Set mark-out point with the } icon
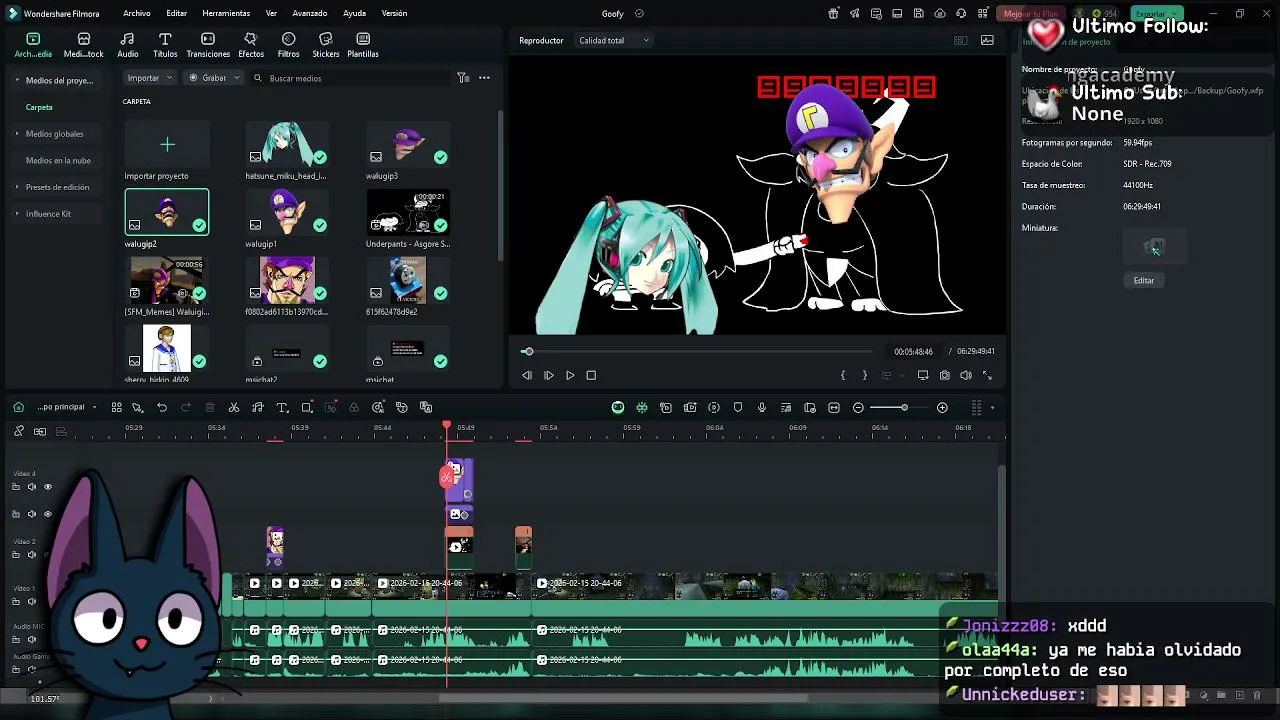The image size is (1280, 720). pos(864,375)
